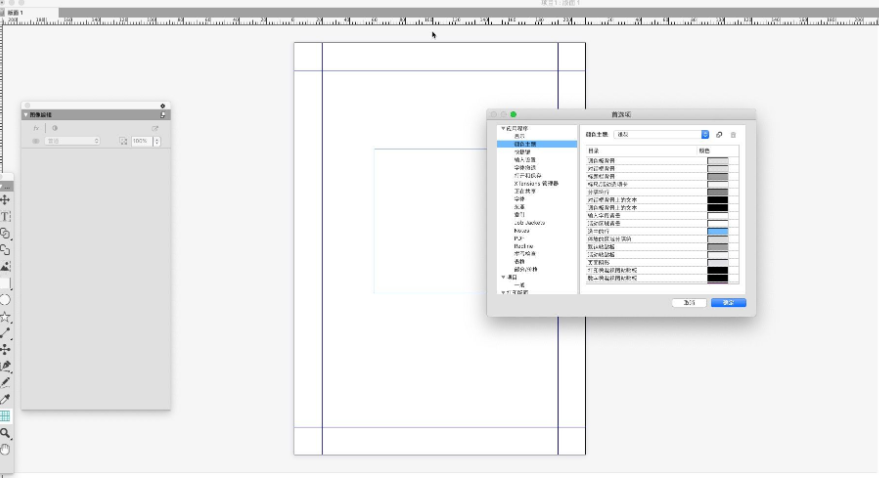Select the Pan hand tool

(x=6, y=449)
